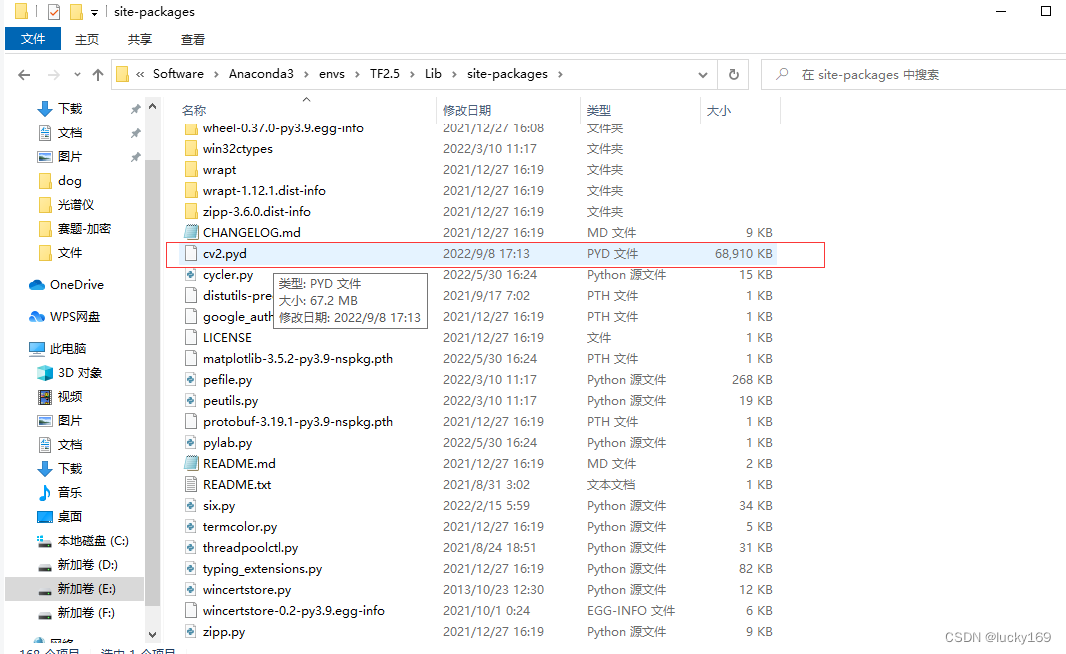
Task: Navigate to Anaconda3 via breadcrumb link
Action: coord(263,73)
